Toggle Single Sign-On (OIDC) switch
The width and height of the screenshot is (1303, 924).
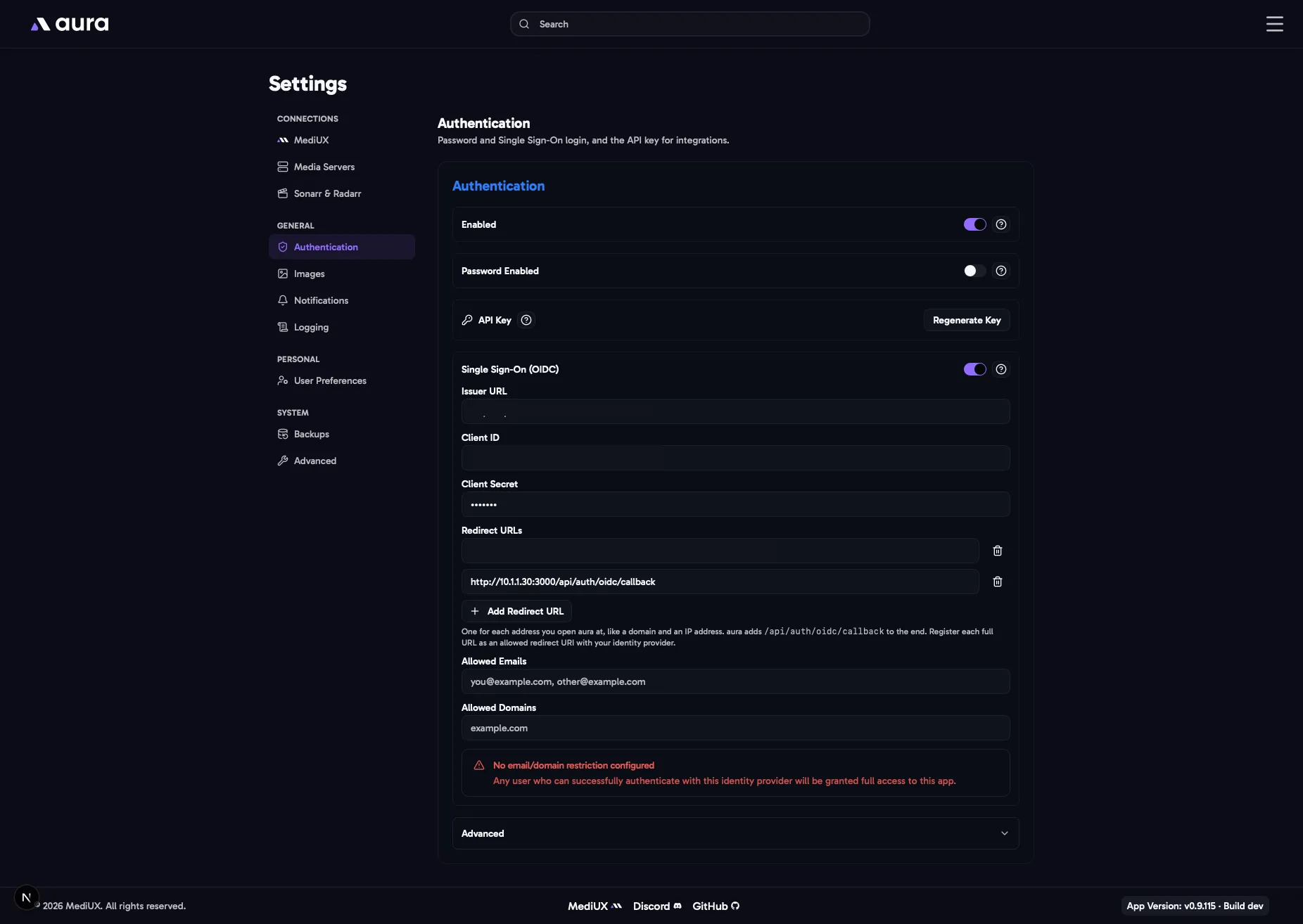coord(974,369)
